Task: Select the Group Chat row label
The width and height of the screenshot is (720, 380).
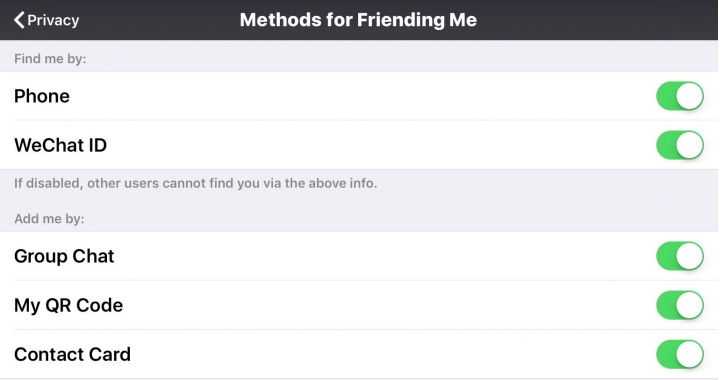Action: [x=64, y=257]
